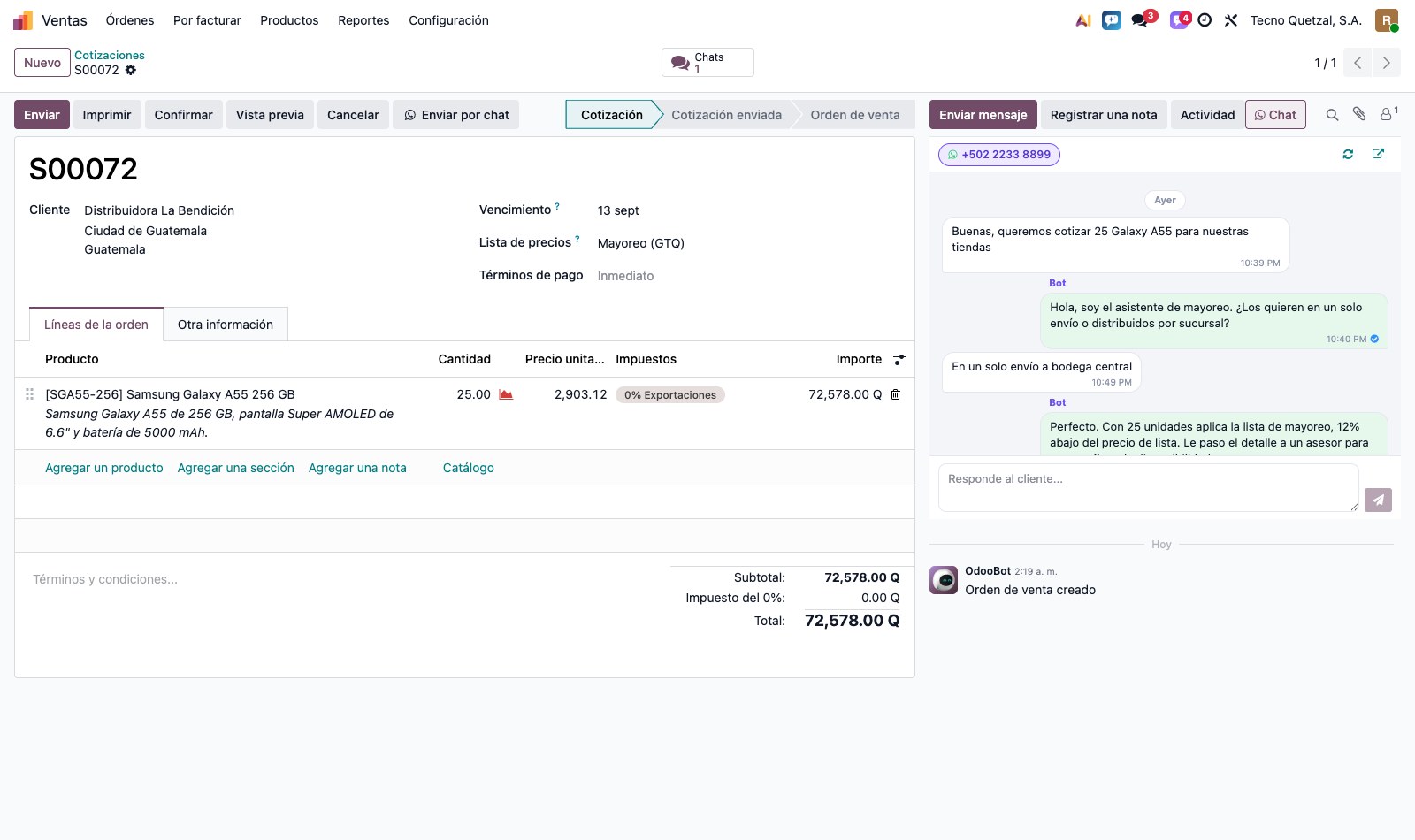Open the Productos menu
The height and width of the screenshot is (840, 1415).
pyautogui.click(x=289, y=20)
